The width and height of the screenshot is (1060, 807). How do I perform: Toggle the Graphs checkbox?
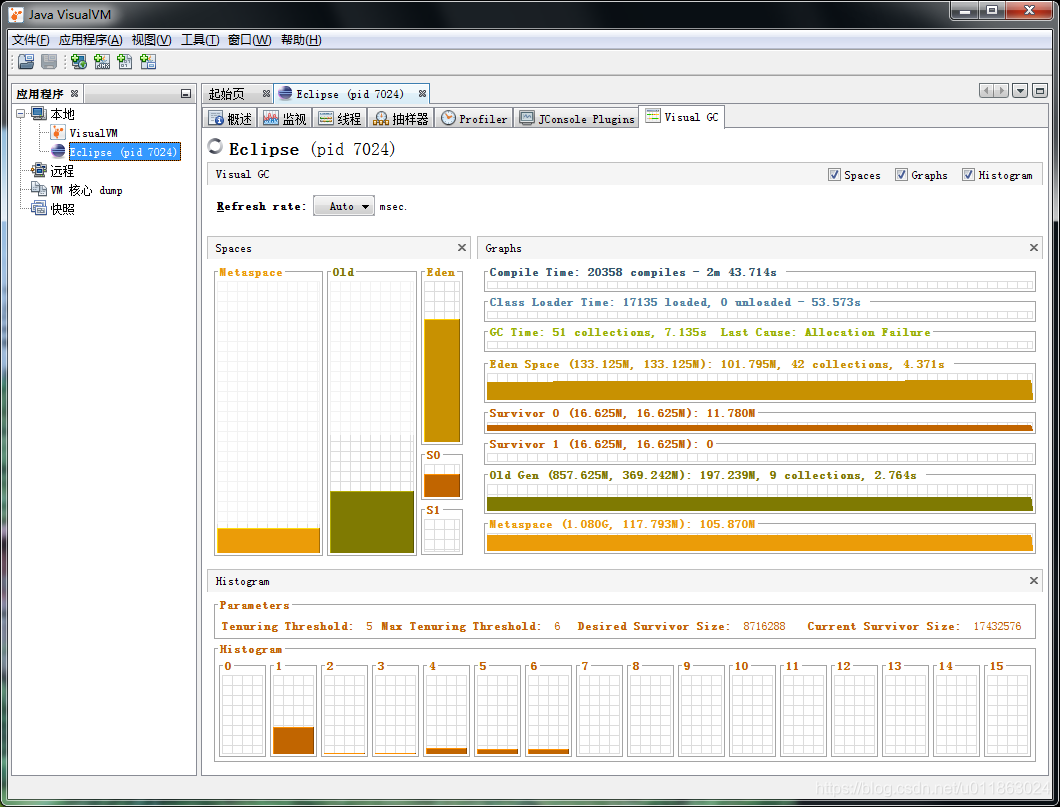[x=901, y=175]
